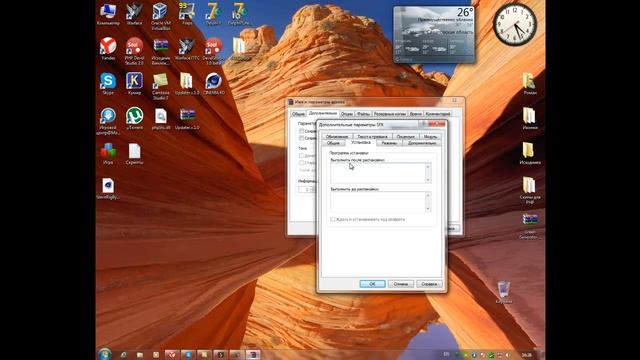
Task: Open the Delphi 7 shortcut
Action: 213,14
